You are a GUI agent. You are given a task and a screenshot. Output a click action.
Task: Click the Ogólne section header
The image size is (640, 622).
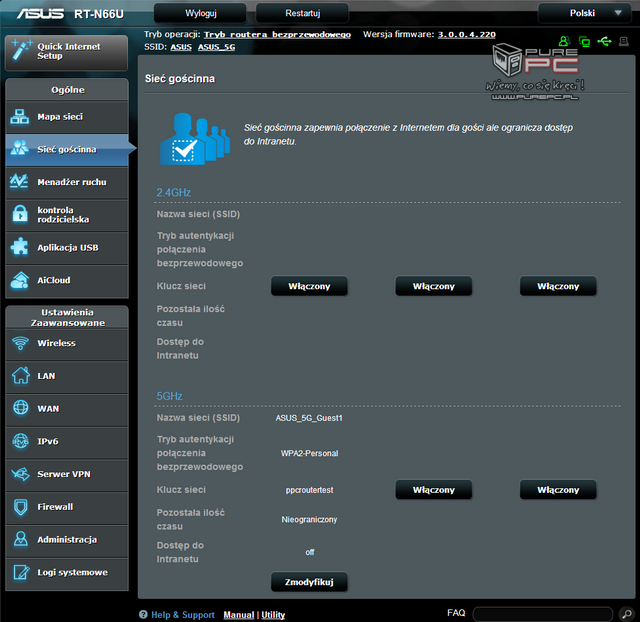(x=67, y=90)
